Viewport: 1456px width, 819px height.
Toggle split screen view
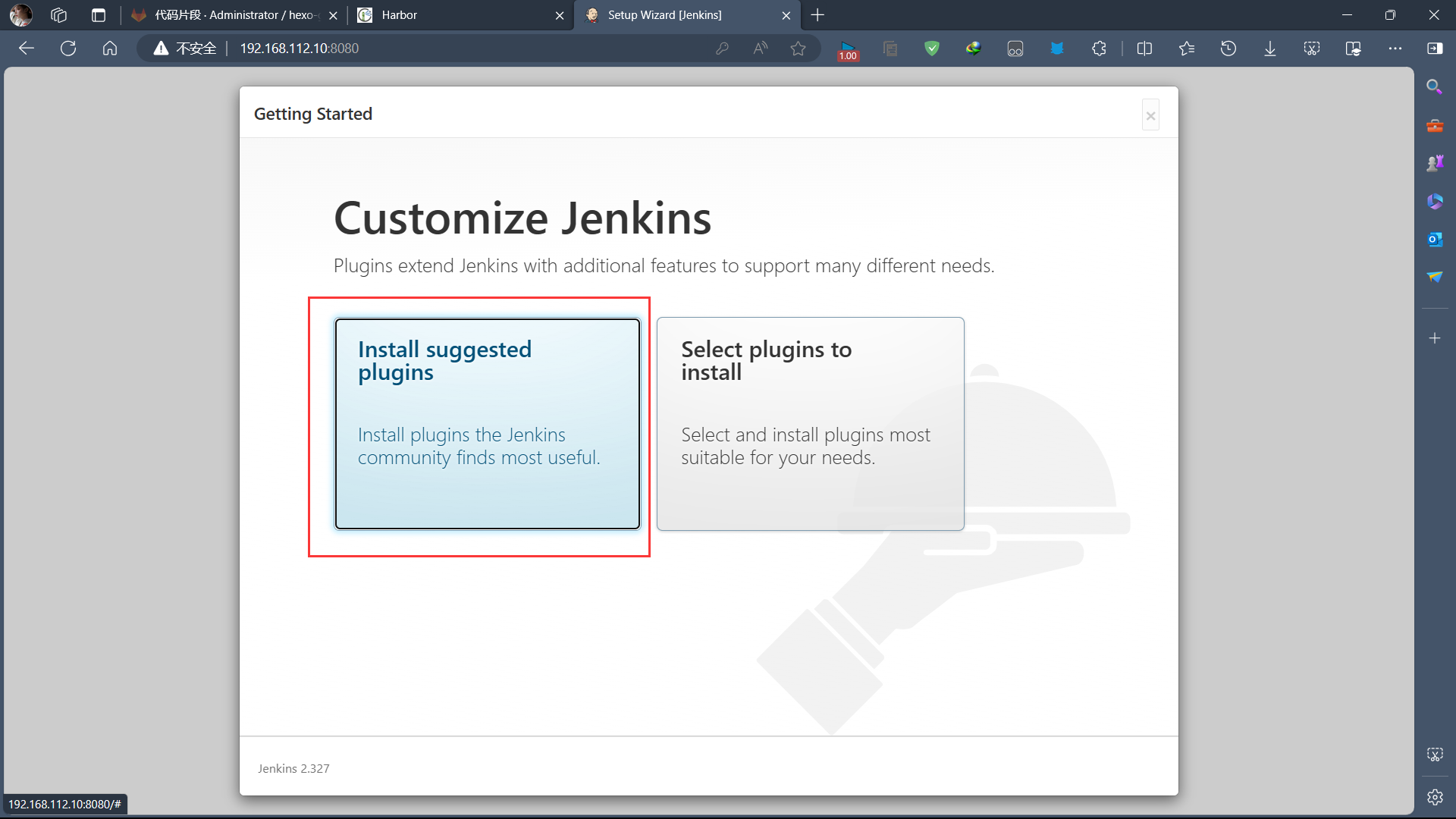pos(1145,49)
